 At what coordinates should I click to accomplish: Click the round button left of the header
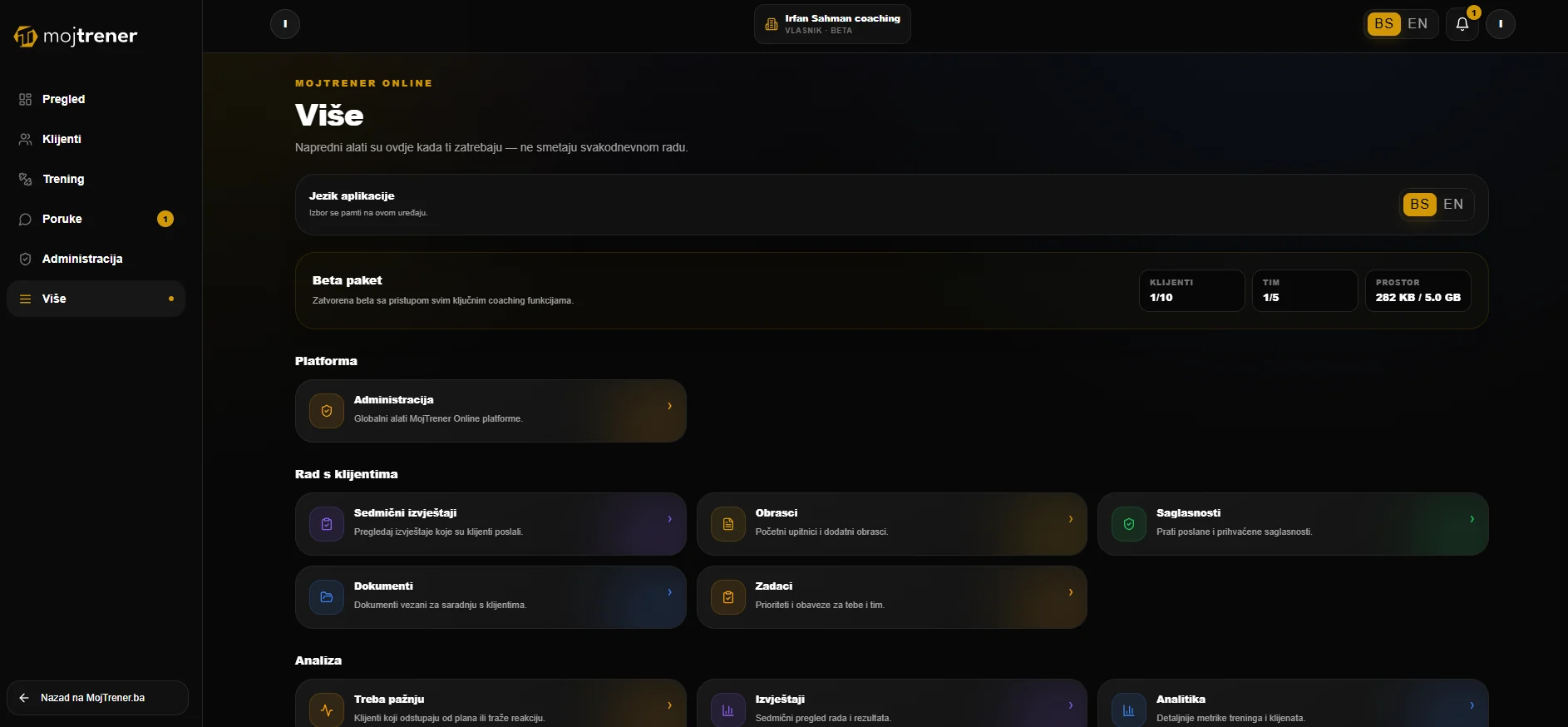point(285,24)
